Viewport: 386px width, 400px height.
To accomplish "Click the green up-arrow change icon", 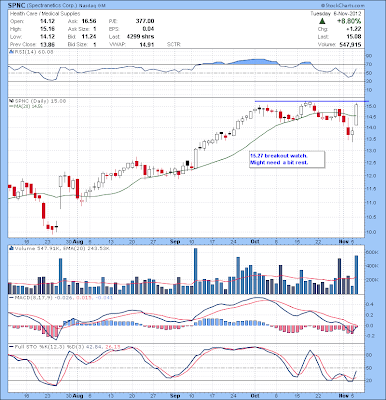I will click(x=322, y=21).
